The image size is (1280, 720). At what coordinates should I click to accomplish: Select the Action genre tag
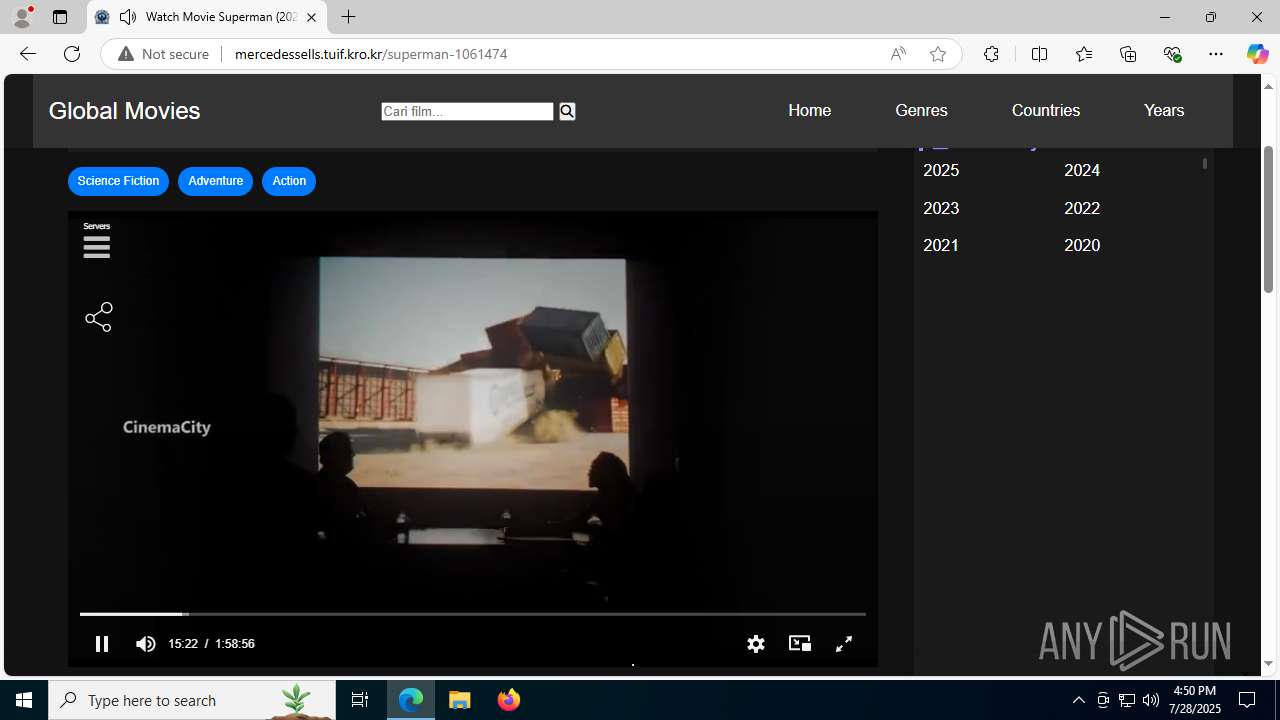tap(289, 181)
